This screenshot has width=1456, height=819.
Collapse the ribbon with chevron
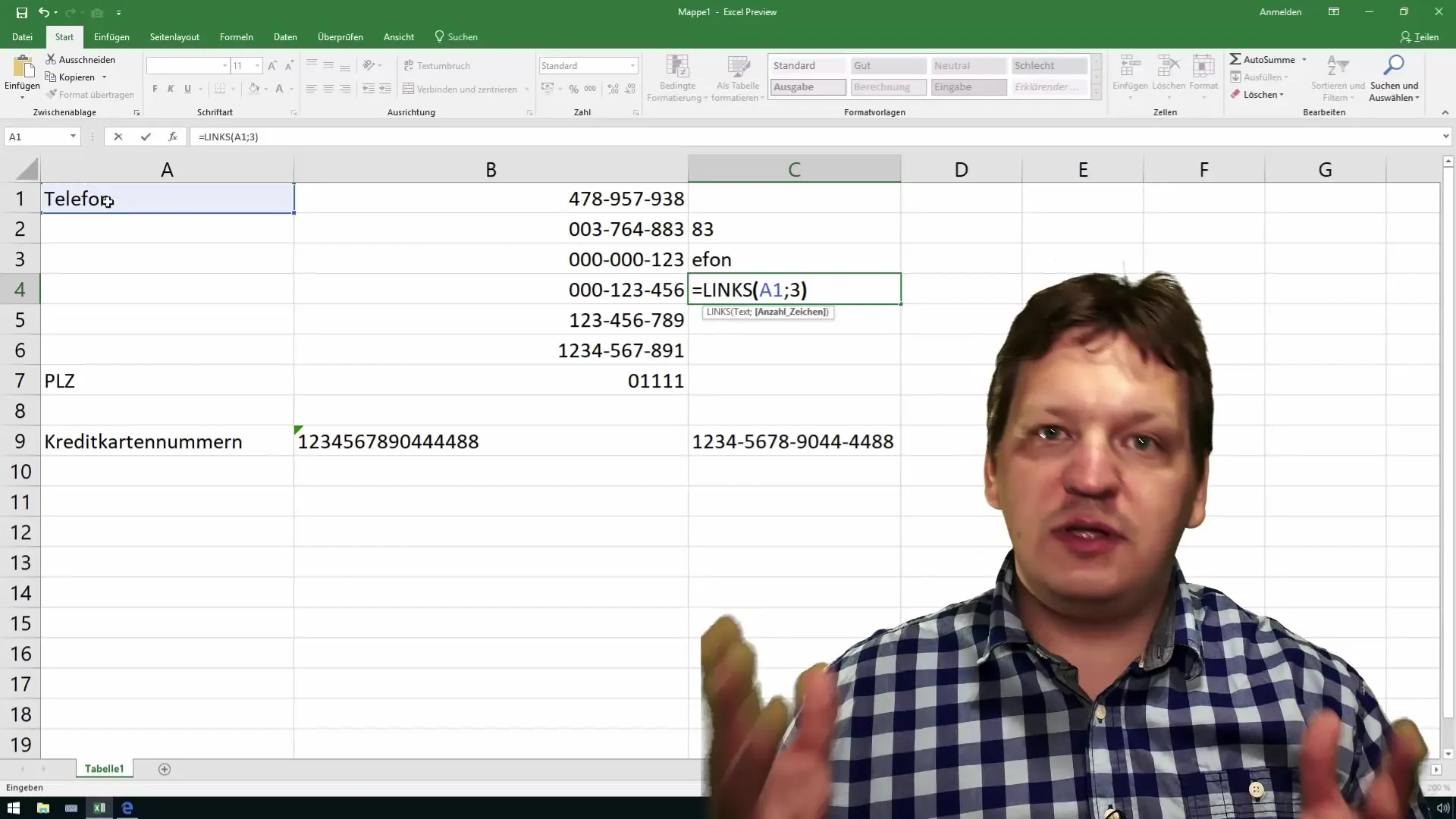coord(1445,112)
